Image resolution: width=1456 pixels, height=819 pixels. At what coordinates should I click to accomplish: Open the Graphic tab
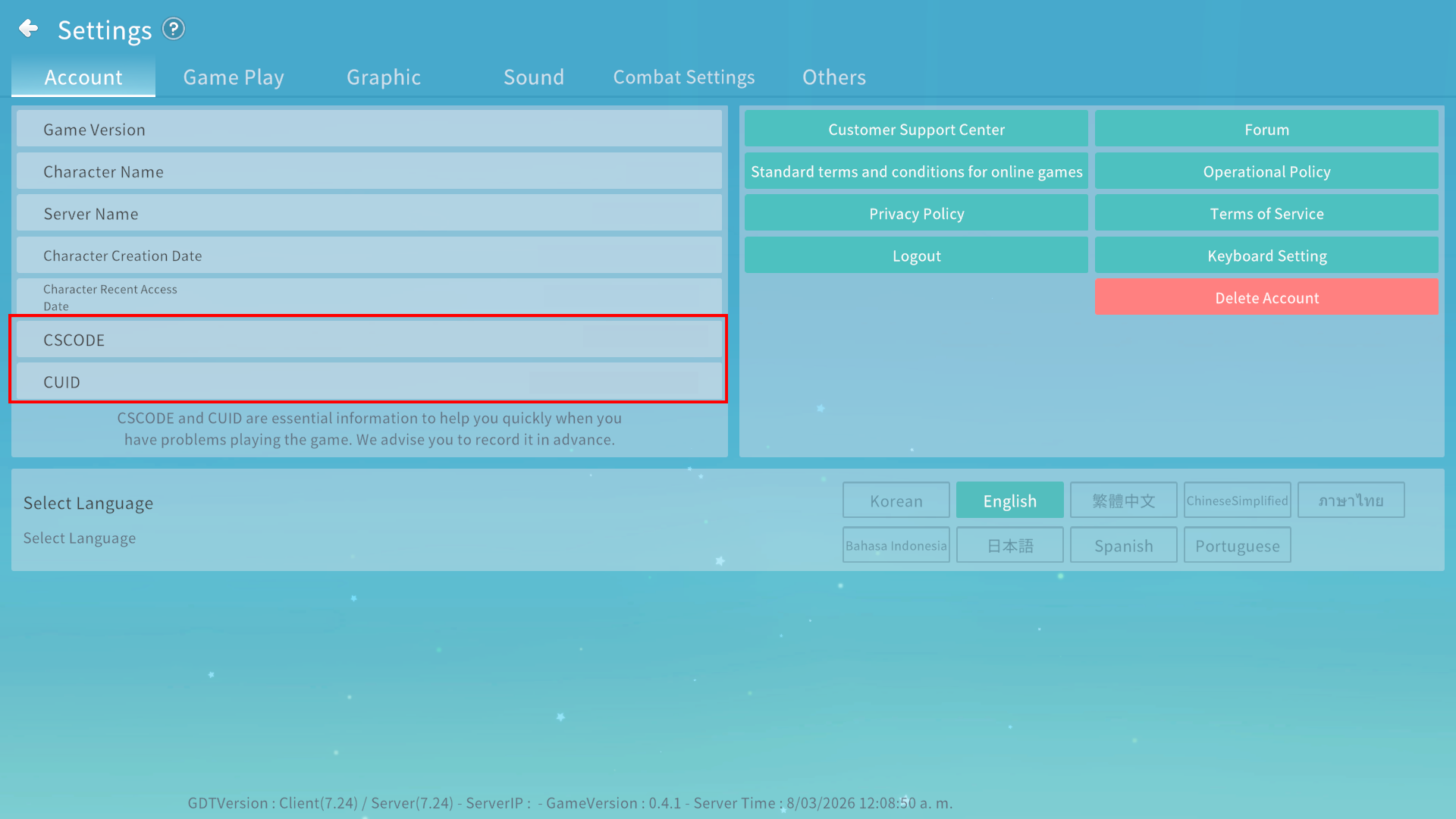(x=384, y=77)
